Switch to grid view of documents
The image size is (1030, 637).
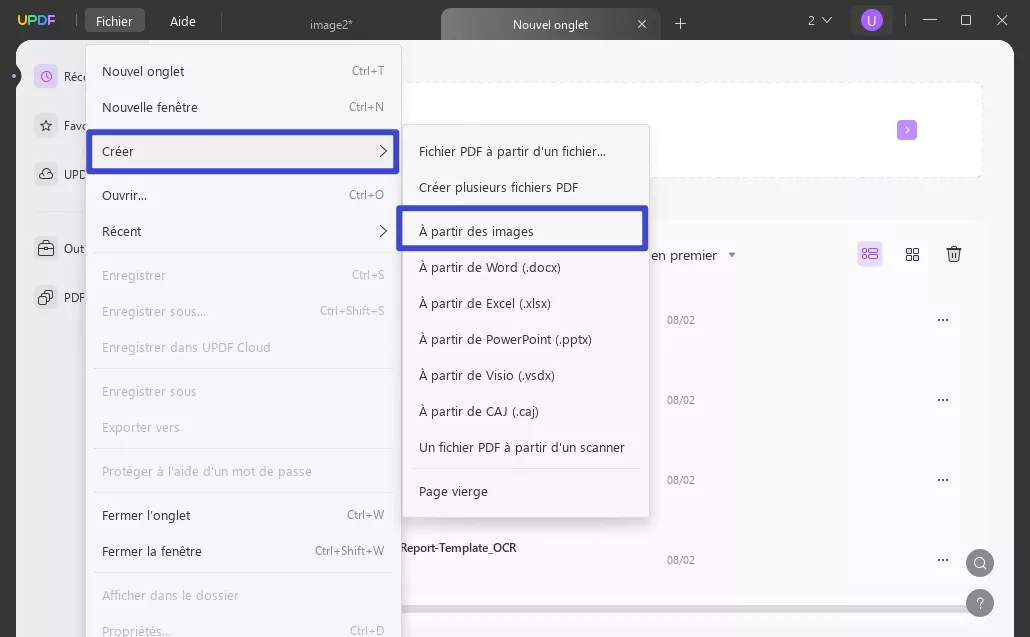(x=912, y=254)
